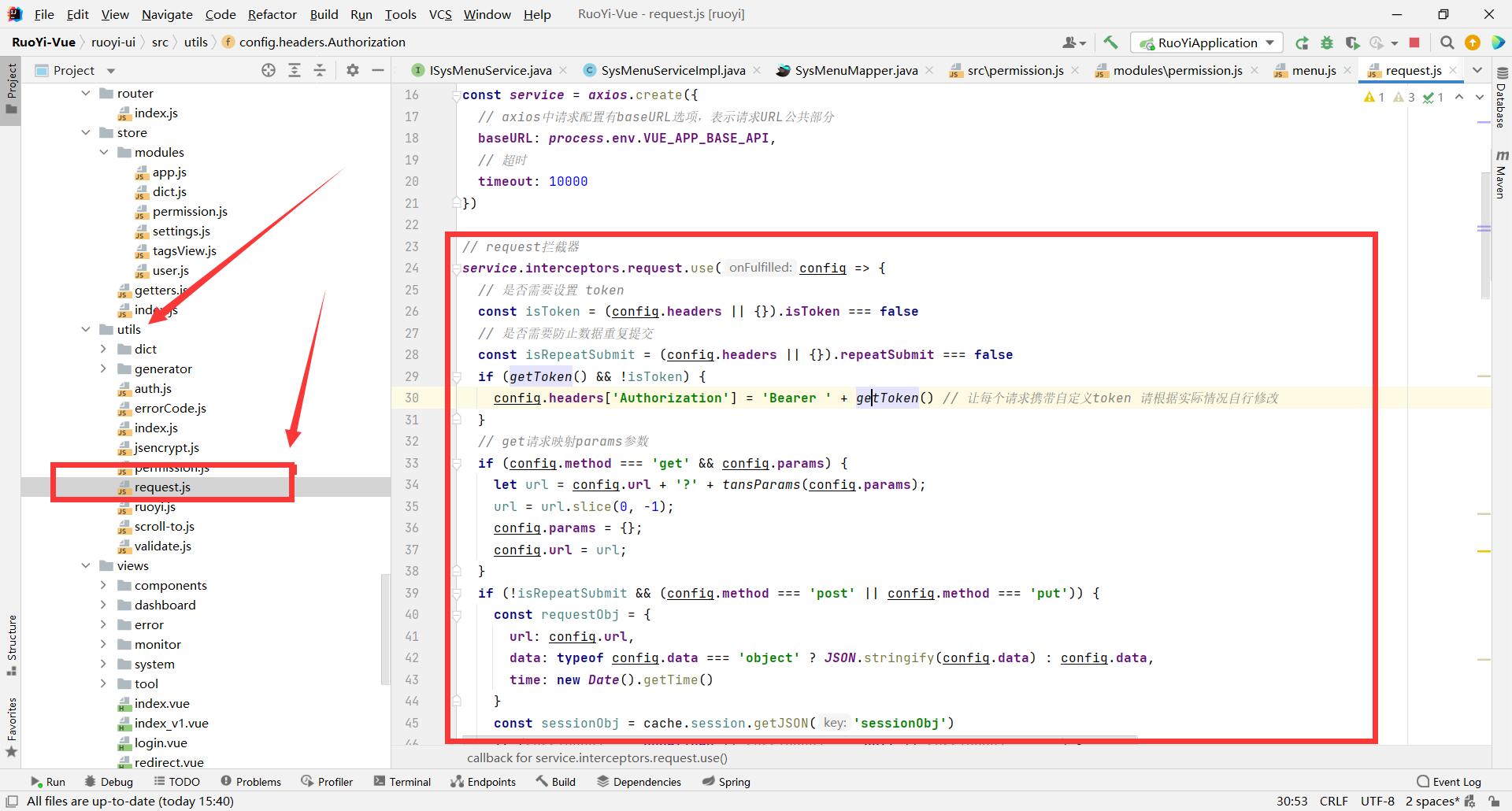Viewport: 1512px width, 811px height.
Task: Collapse the store folder
Action: [86, 132]
